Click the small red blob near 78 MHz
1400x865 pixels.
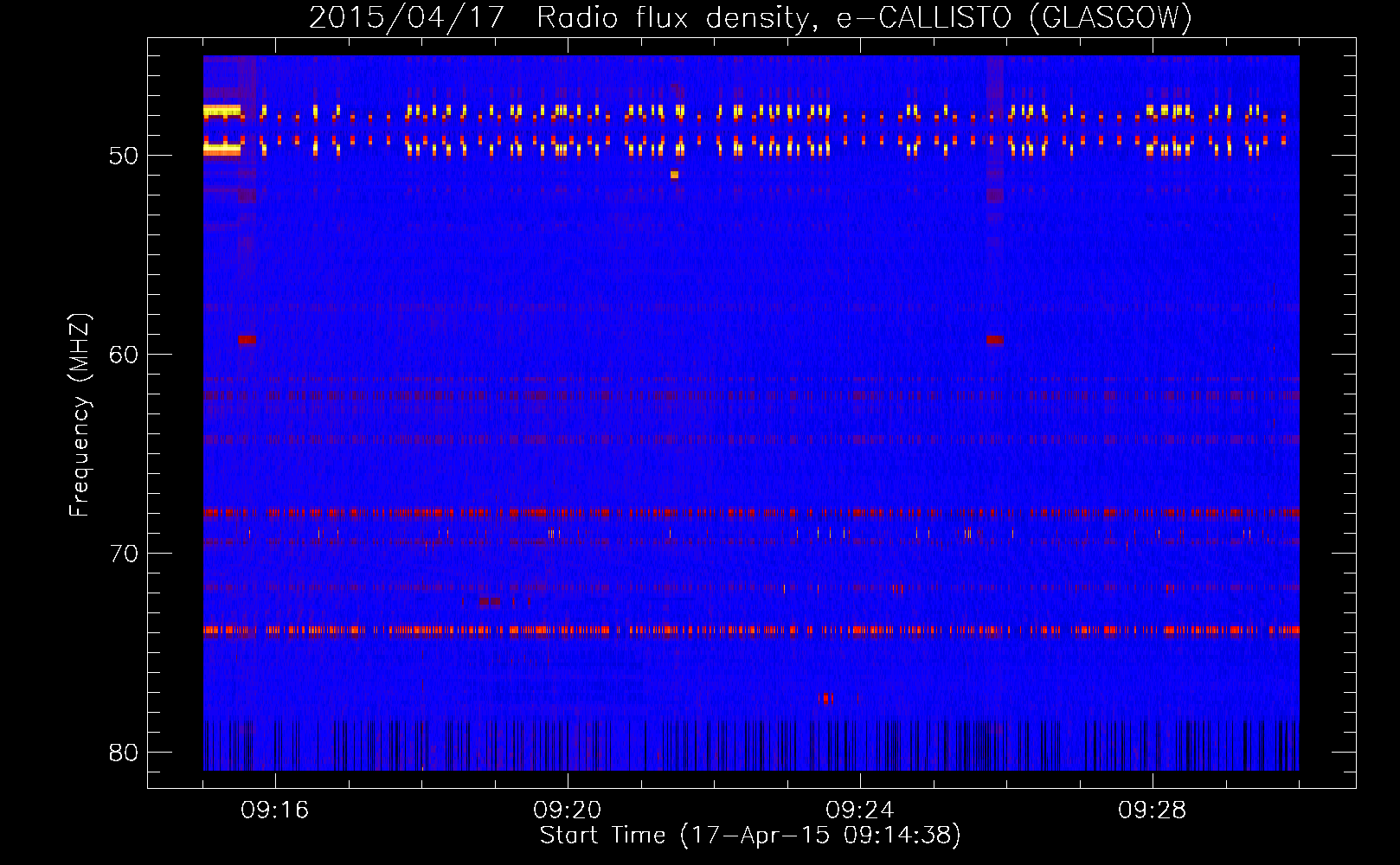click(x=825, y=698)
